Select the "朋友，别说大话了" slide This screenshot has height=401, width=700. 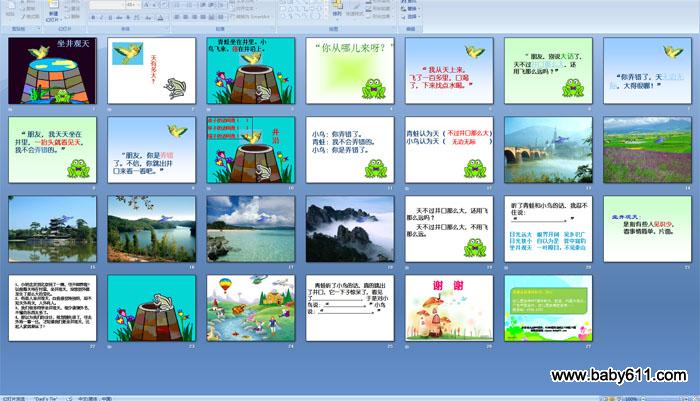coord(548,71)
